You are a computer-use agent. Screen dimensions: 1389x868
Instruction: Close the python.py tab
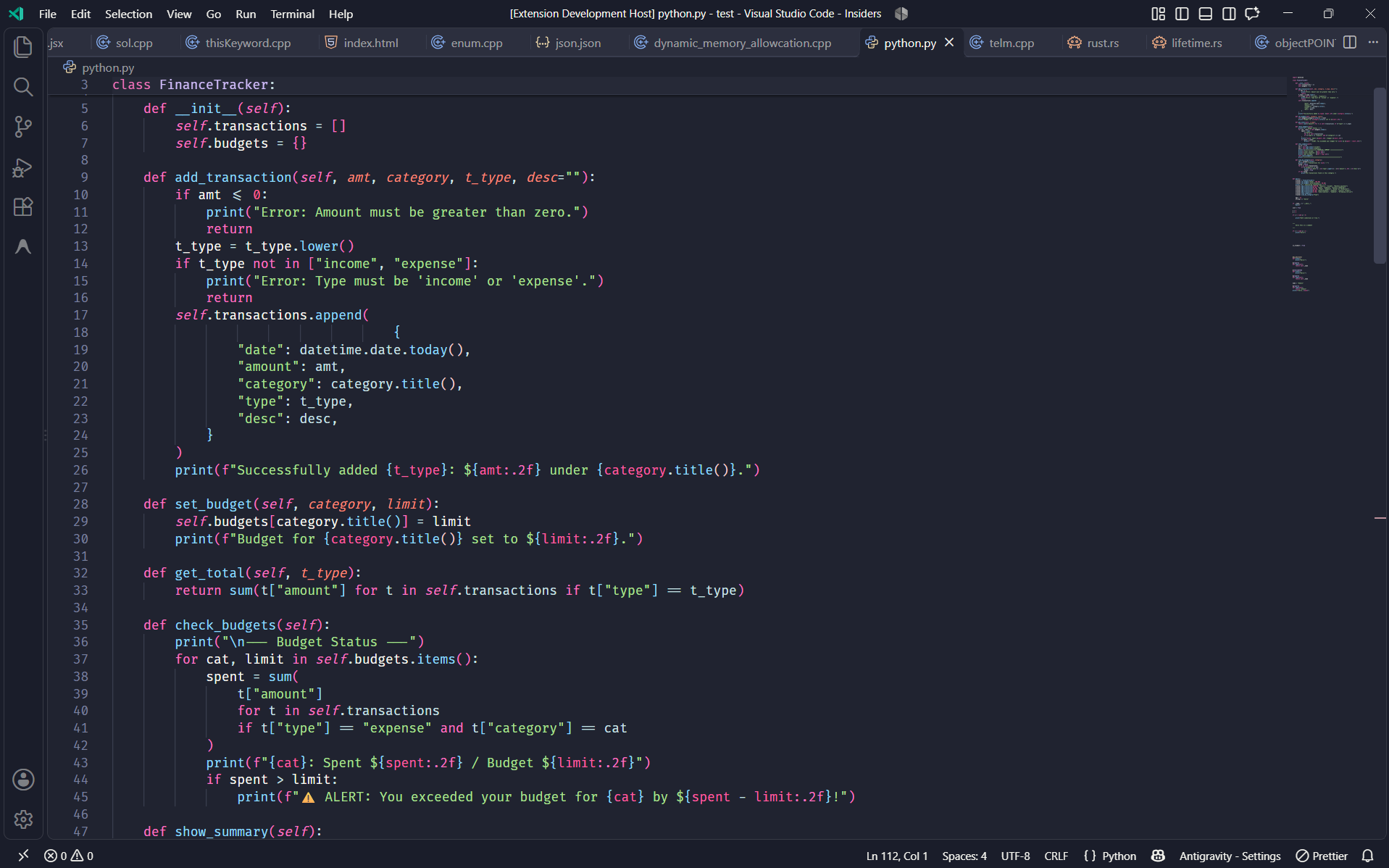click(x=949, y=43)
